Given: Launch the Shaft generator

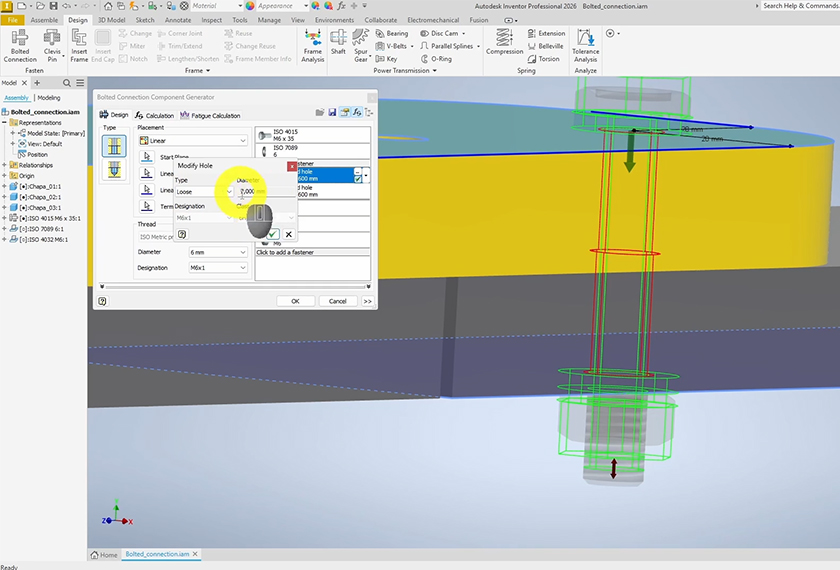Looking at the screenshot, I should click(x=337, y=44).
